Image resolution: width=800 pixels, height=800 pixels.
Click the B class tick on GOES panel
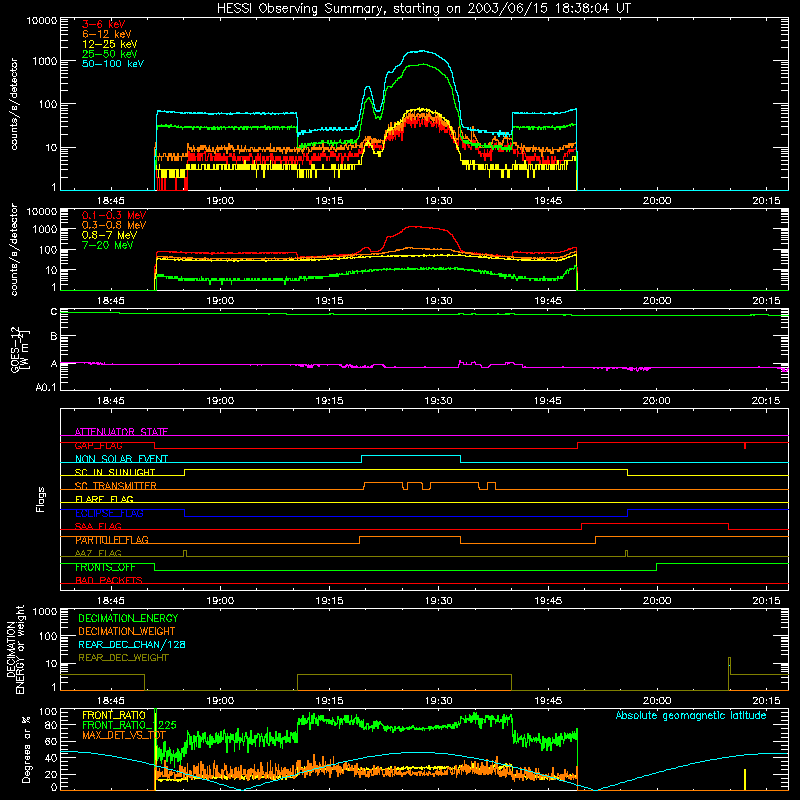click(x=54, y=336)
